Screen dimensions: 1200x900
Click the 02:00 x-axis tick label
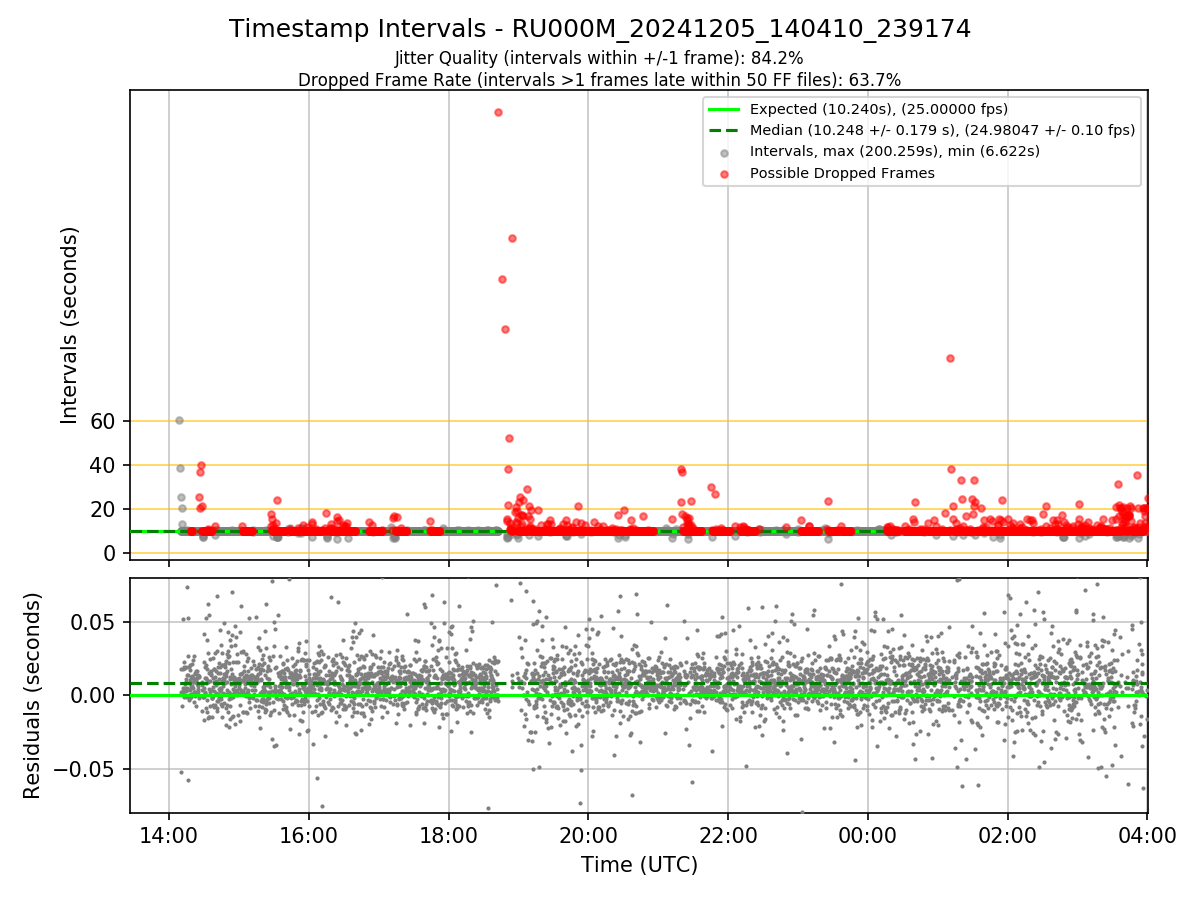click(1007, 836)
